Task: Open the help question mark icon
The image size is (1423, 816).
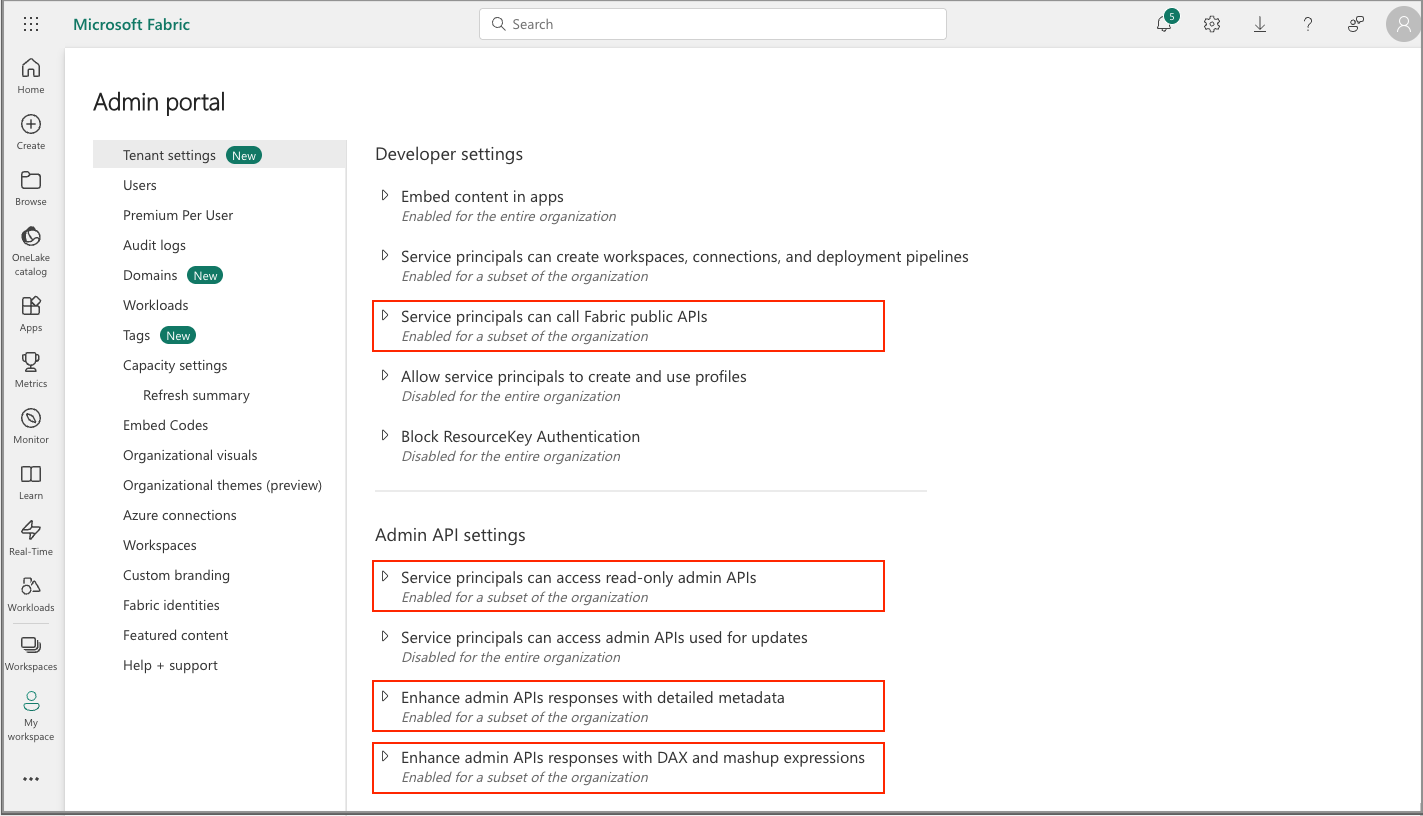Action: click(1308, 25)
